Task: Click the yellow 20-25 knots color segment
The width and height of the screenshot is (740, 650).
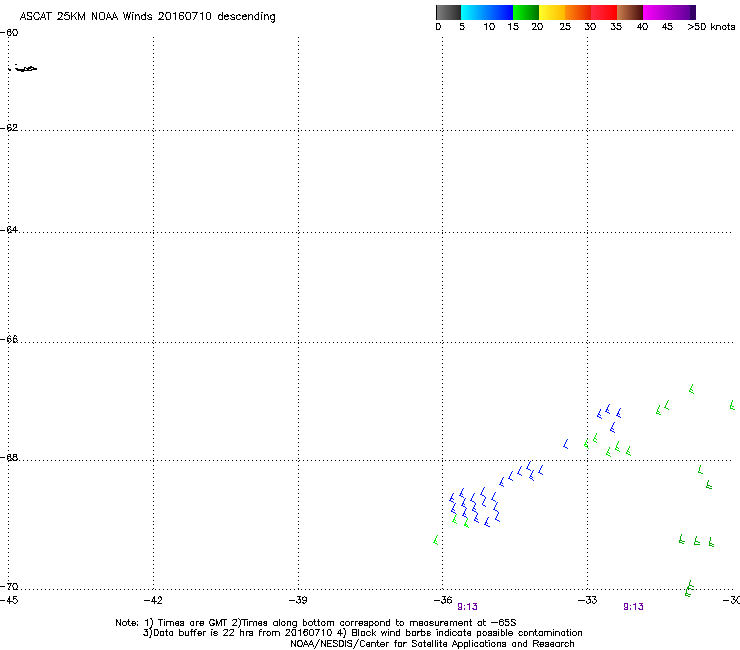Action: coord(552,12)
